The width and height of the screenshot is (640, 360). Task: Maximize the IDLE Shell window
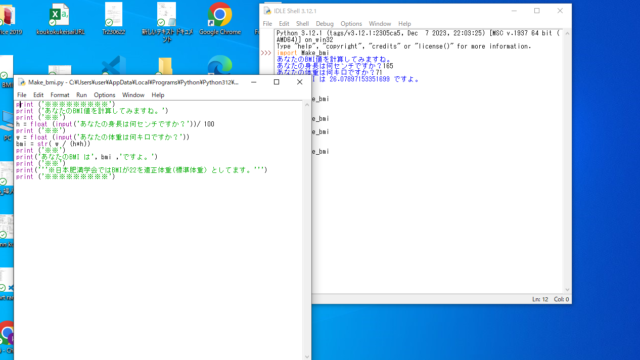click(x=537, y=11)
